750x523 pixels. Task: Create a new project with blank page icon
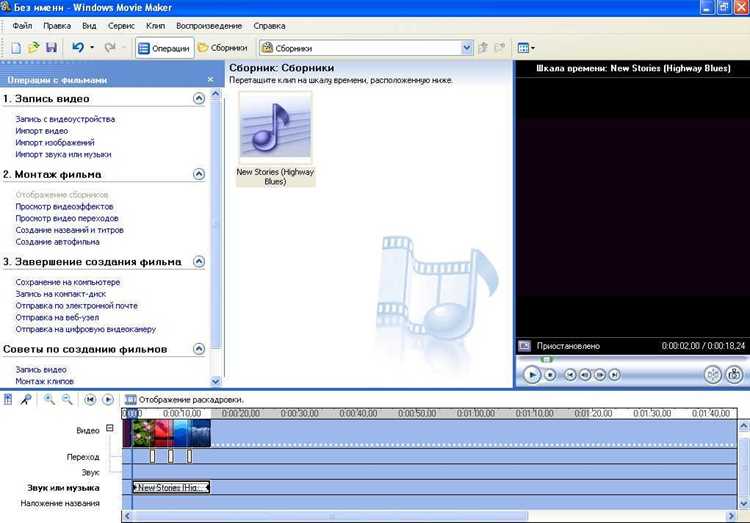tap(16, 47)
